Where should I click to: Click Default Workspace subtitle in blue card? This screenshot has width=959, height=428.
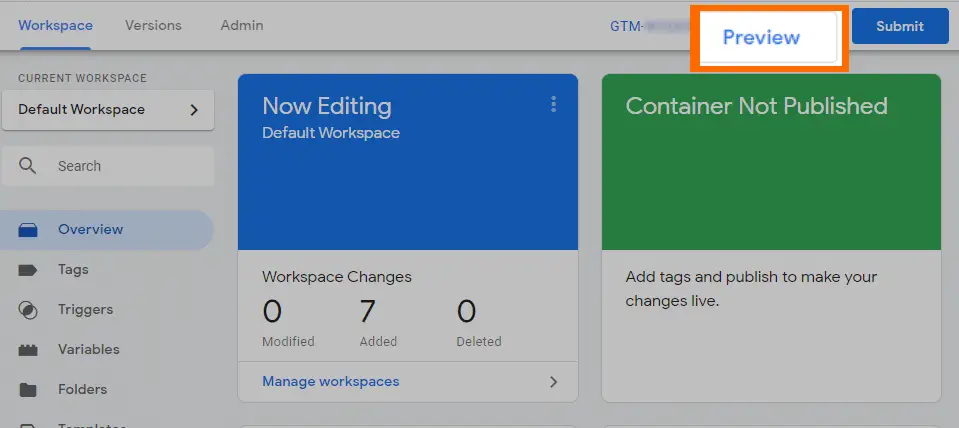tap(331, 133)
